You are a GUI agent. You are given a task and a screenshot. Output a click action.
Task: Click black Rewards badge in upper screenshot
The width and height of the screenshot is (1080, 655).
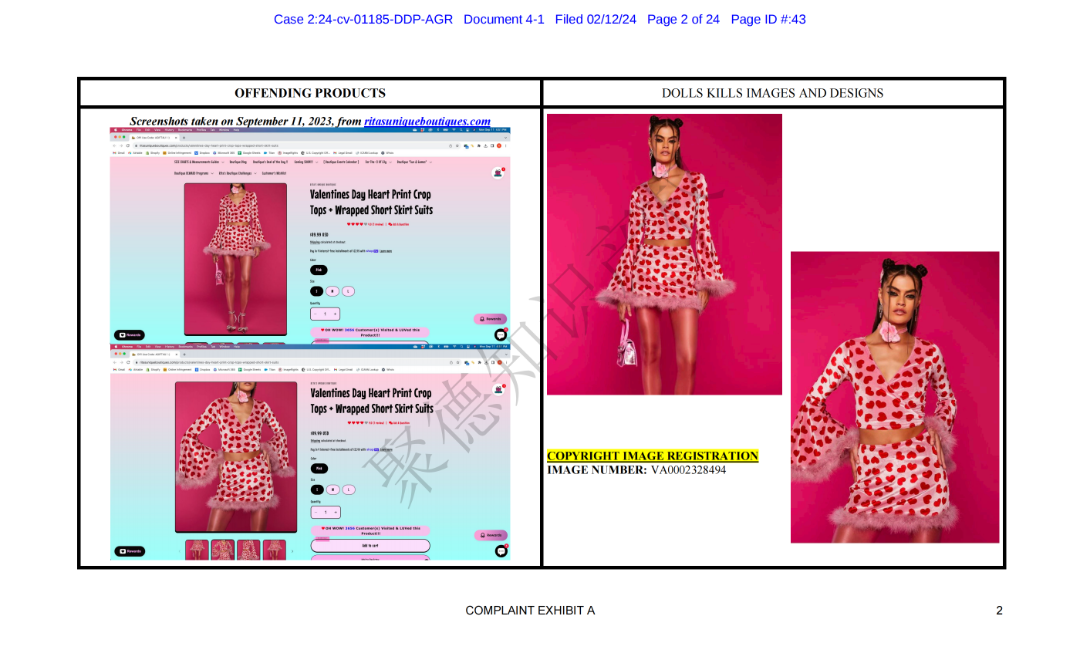pos(129,335)
